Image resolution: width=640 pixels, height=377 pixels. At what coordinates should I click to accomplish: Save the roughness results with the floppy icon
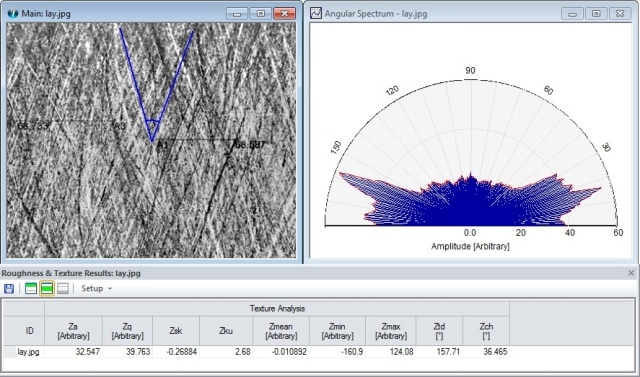tap(9, 288)
